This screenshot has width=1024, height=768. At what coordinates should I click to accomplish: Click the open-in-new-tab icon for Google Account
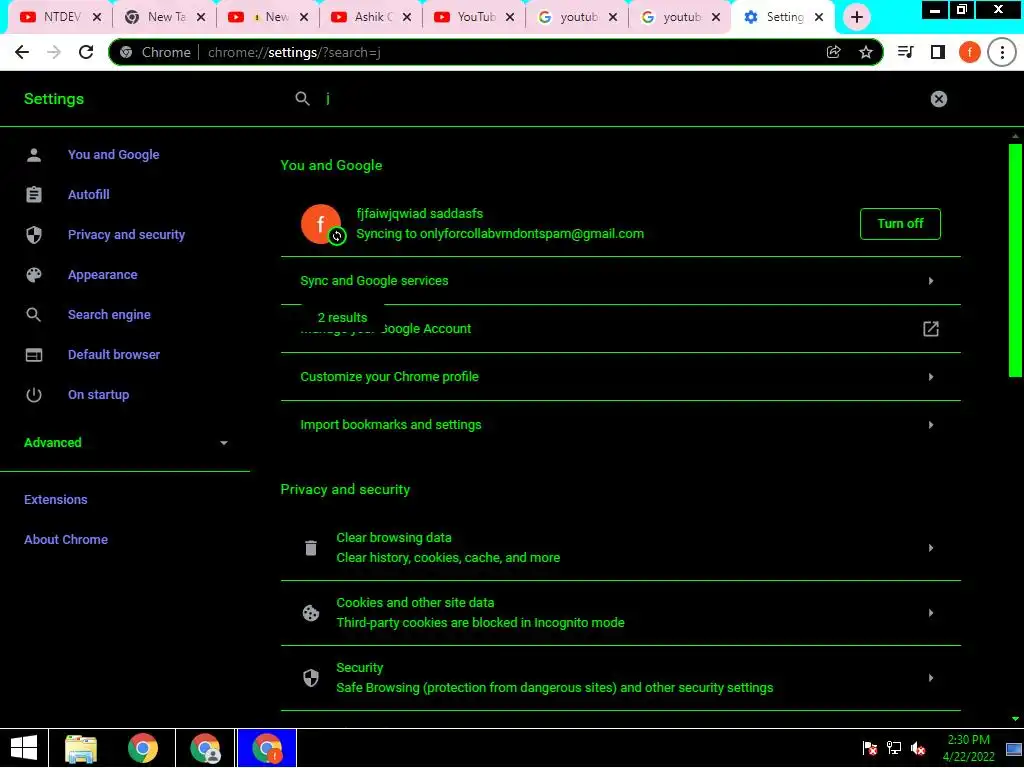coord(931,328)
